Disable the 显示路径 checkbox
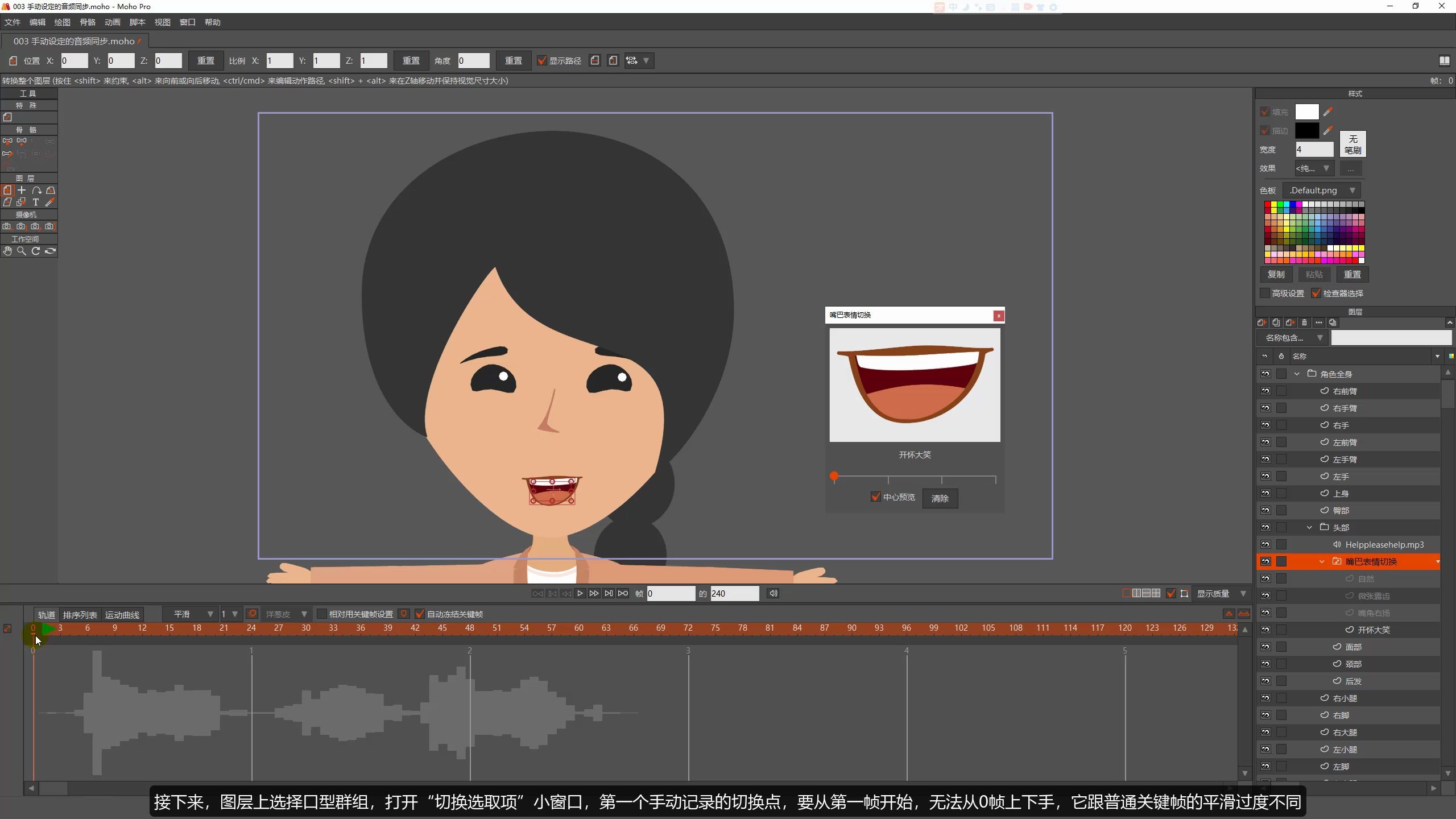 pos(542,61)
